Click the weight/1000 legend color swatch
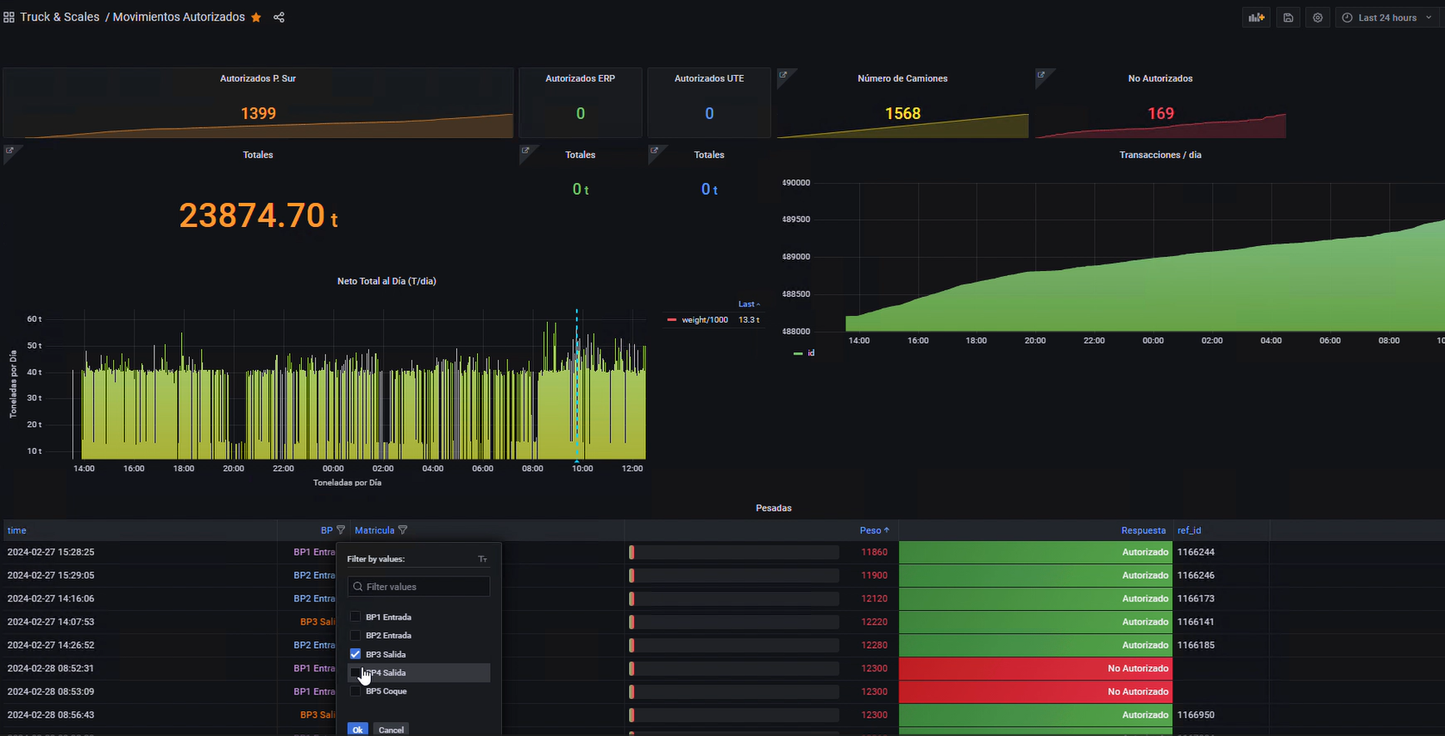This screenshot has height=736, width=1445. (x=671, y=320)
